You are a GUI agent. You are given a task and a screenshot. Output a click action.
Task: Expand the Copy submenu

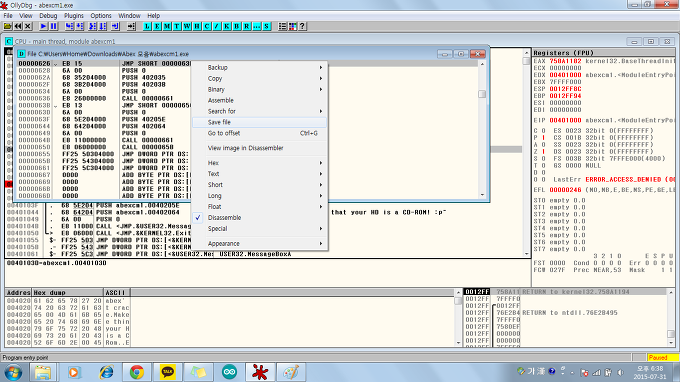pyautogui.click(x=259, y=78)
